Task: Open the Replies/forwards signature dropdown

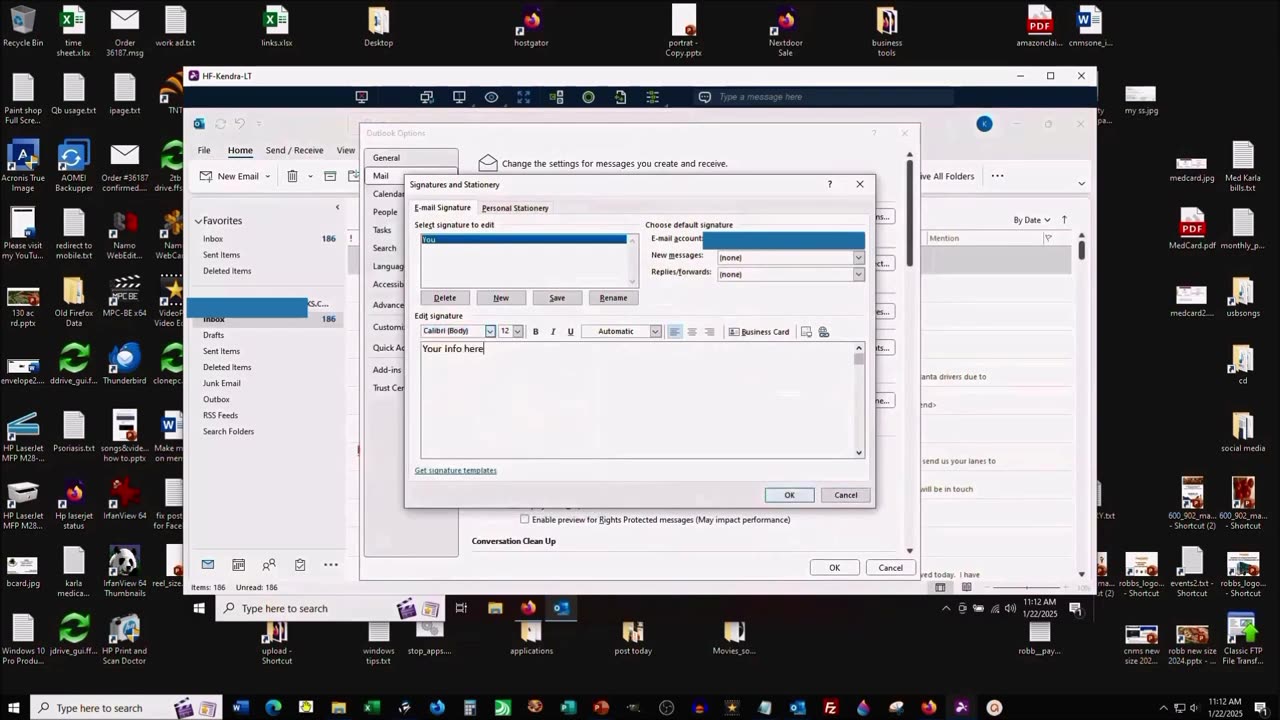Action: [x=858, y=274]
